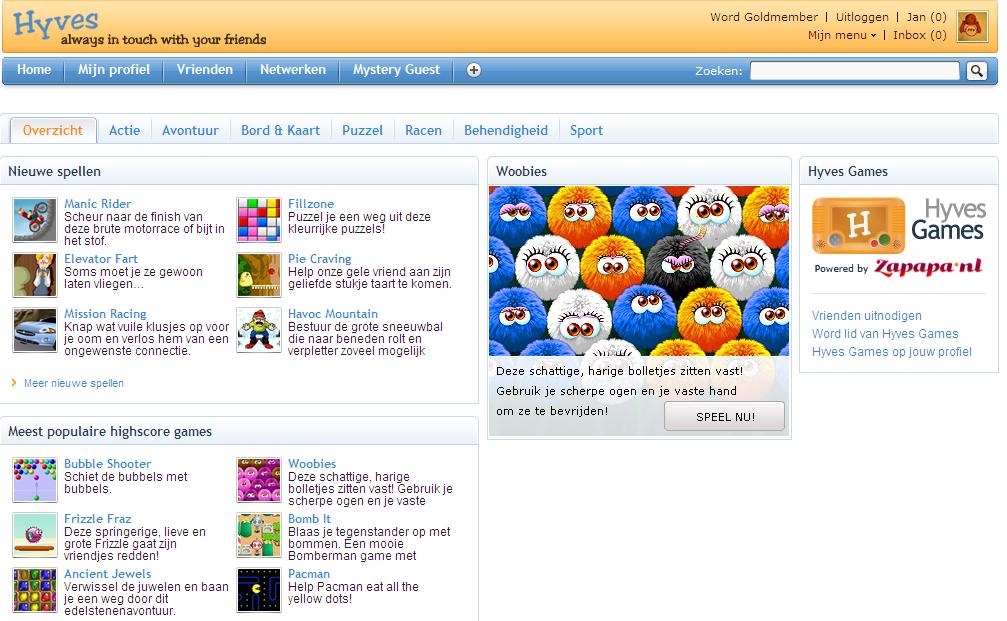Open the Bomb It thumbnail
Screen dimensions: 1007x621
click(259, 535)
